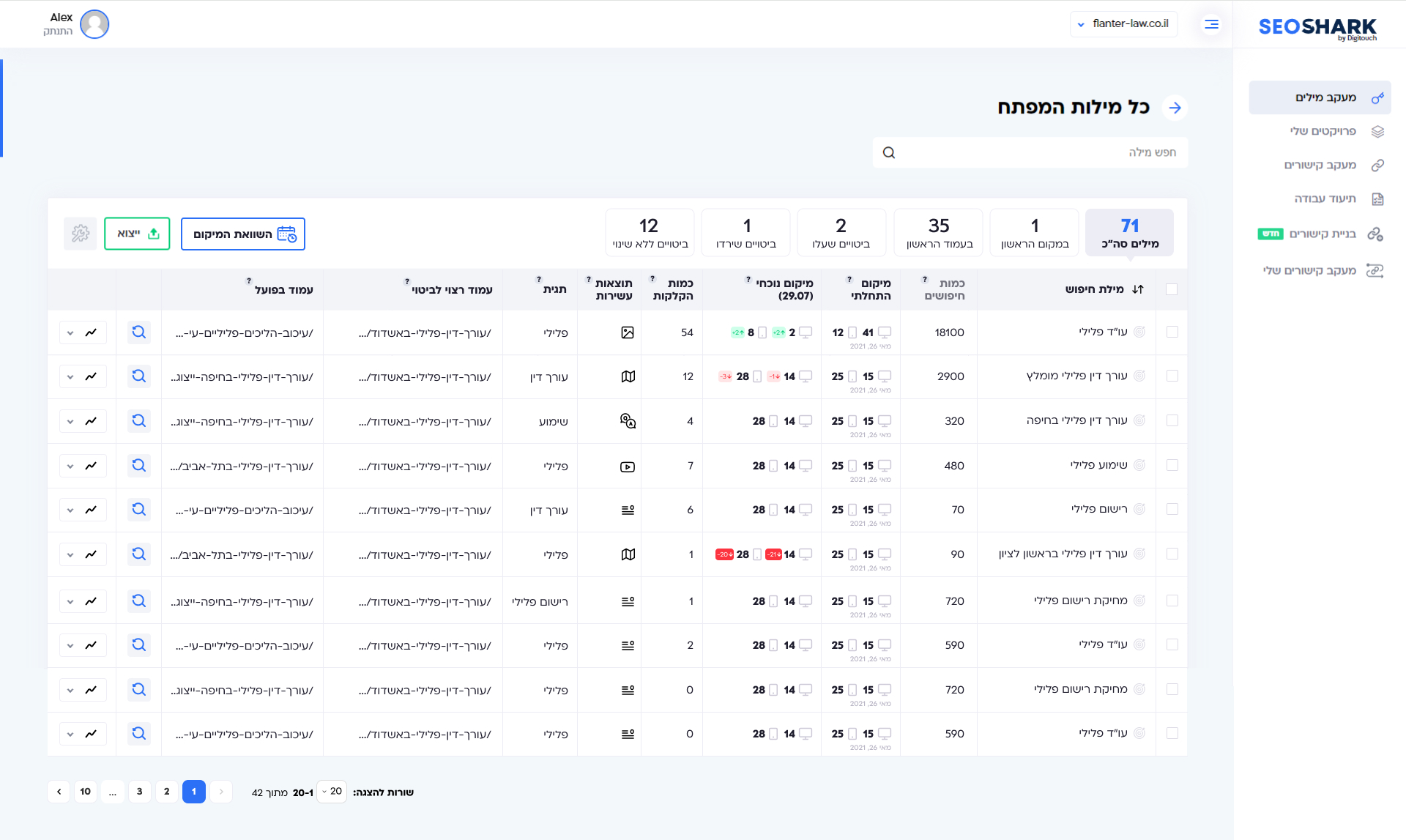The height and width of the screenshot is (840, 1406).
Task: Click video results icon in row שימוע פלילי
Action: tap(628, 467)
